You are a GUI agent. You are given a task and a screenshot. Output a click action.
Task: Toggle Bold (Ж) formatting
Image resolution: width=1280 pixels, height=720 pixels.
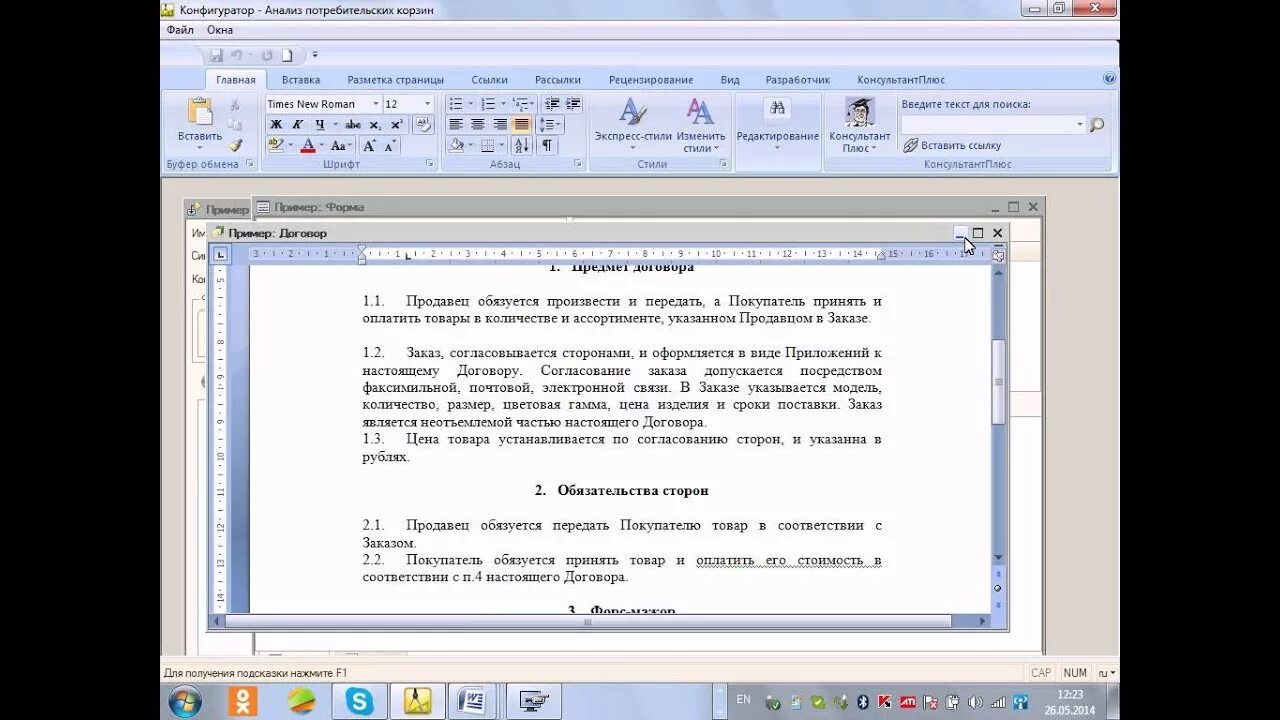tap(276, 125)
